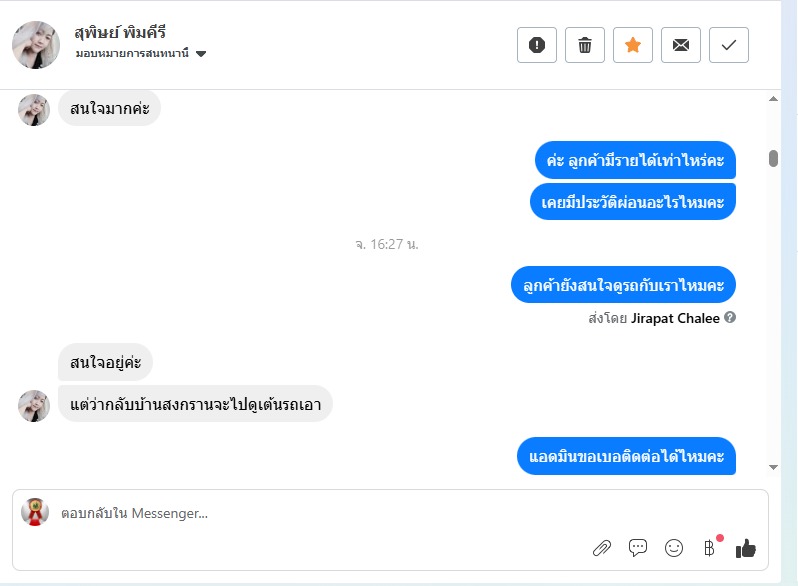Click the chat scrollbar thumb
The image size is (798, 586).
[773, 158]
